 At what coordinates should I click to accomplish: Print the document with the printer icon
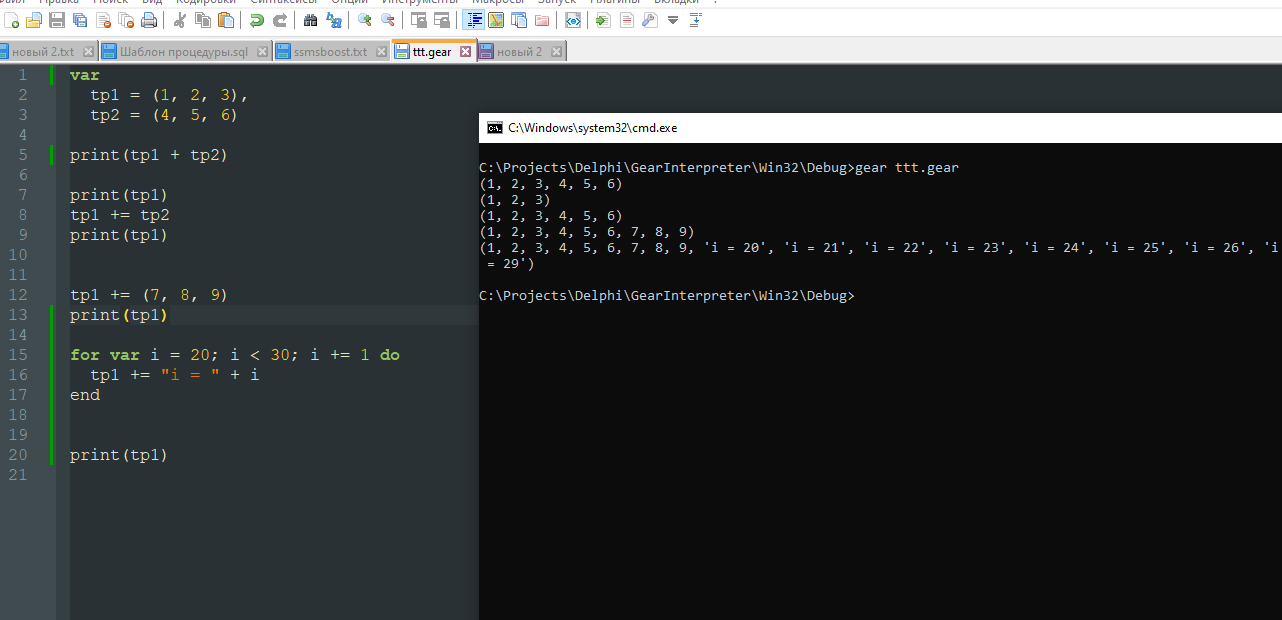coord(149,20)
